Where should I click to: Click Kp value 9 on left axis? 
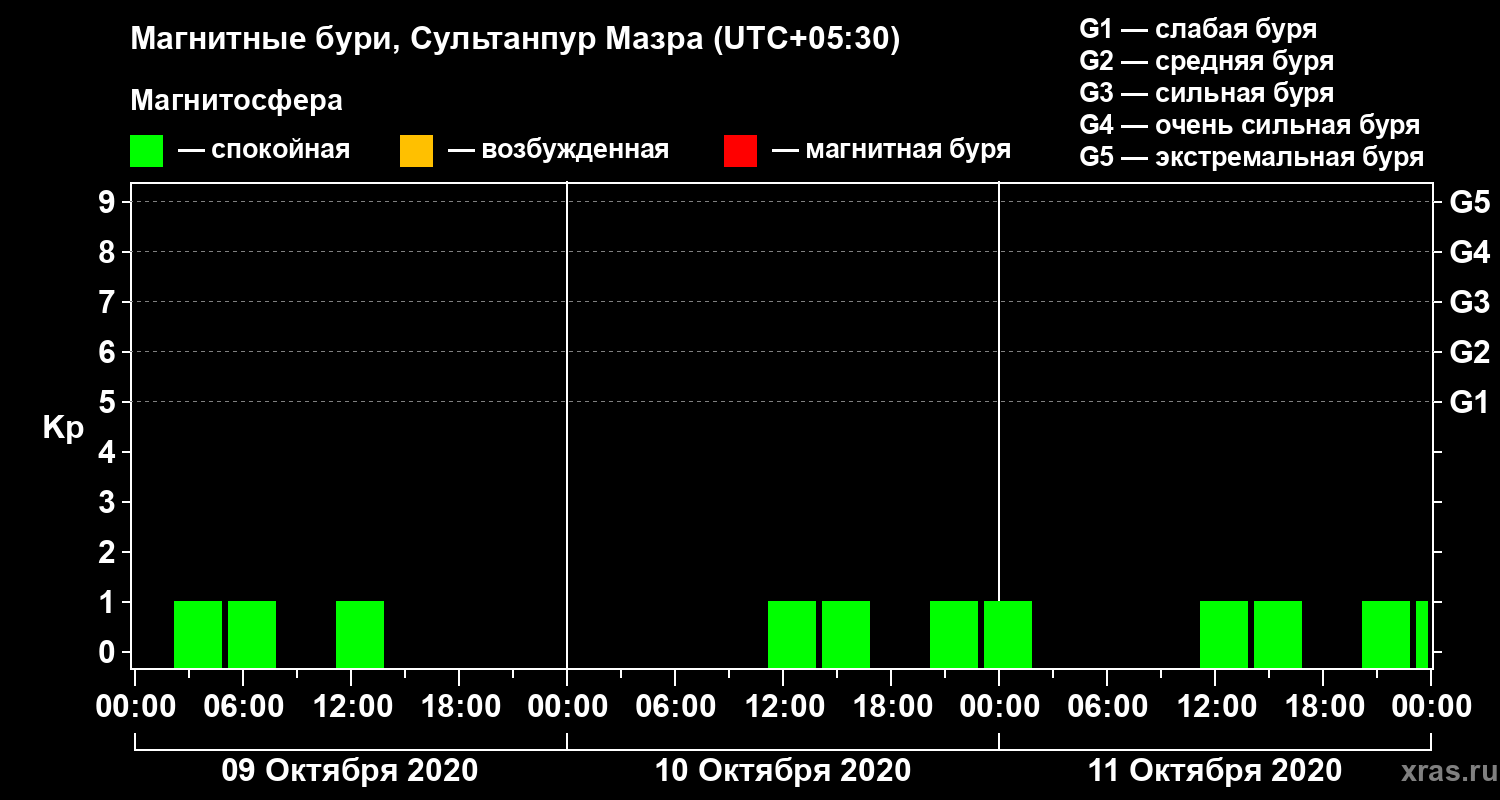click(109, 203)
